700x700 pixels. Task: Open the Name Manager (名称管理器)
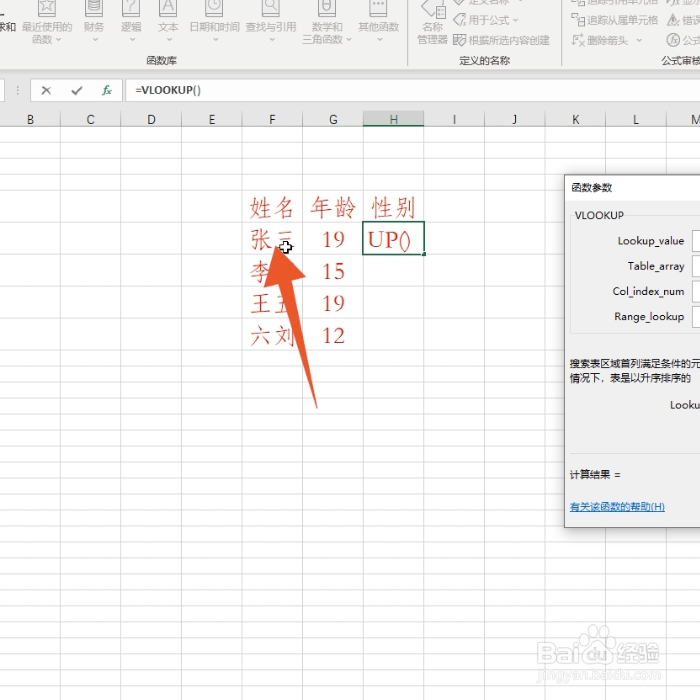click(433, 22)
